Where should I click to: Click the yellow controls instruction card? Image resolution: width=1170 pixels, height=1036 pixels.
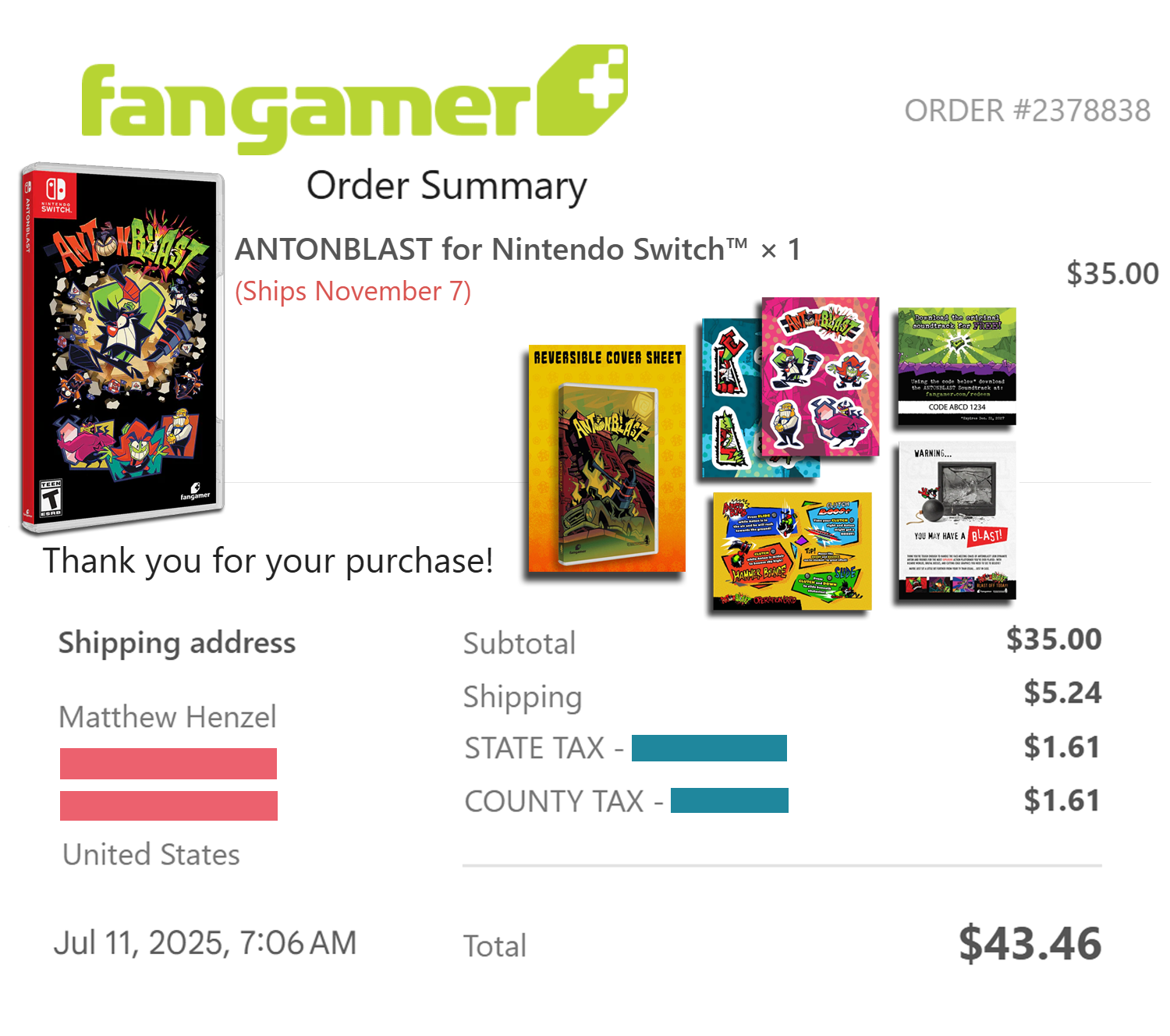792,551
